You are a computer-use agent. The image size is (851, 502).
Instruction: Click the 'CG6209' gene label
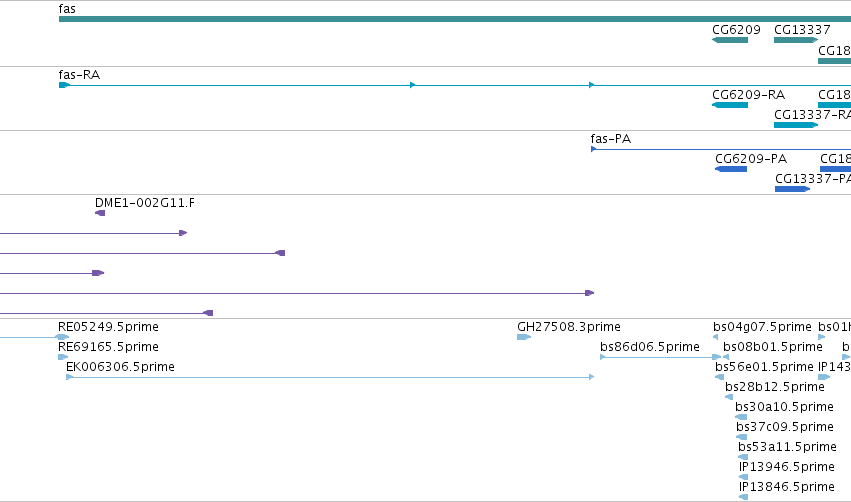(x=736, y=30)
